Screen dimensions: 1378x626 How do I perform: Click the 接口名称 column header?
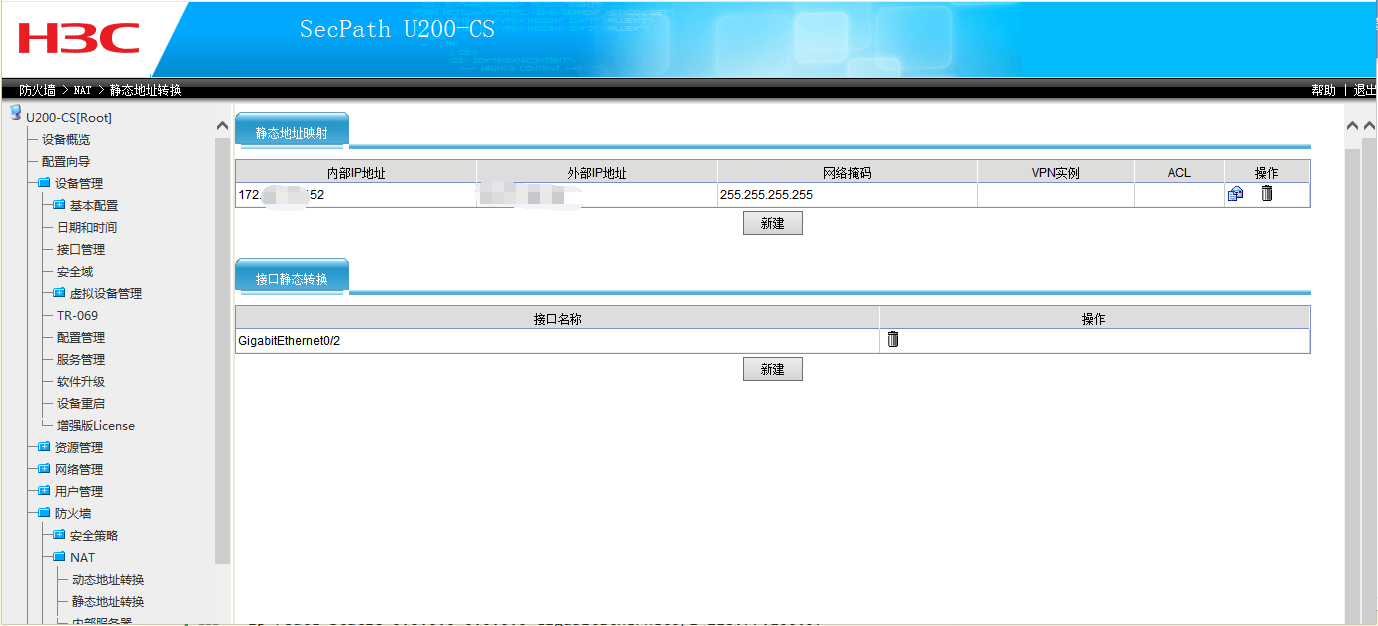(x=558, y=319)
